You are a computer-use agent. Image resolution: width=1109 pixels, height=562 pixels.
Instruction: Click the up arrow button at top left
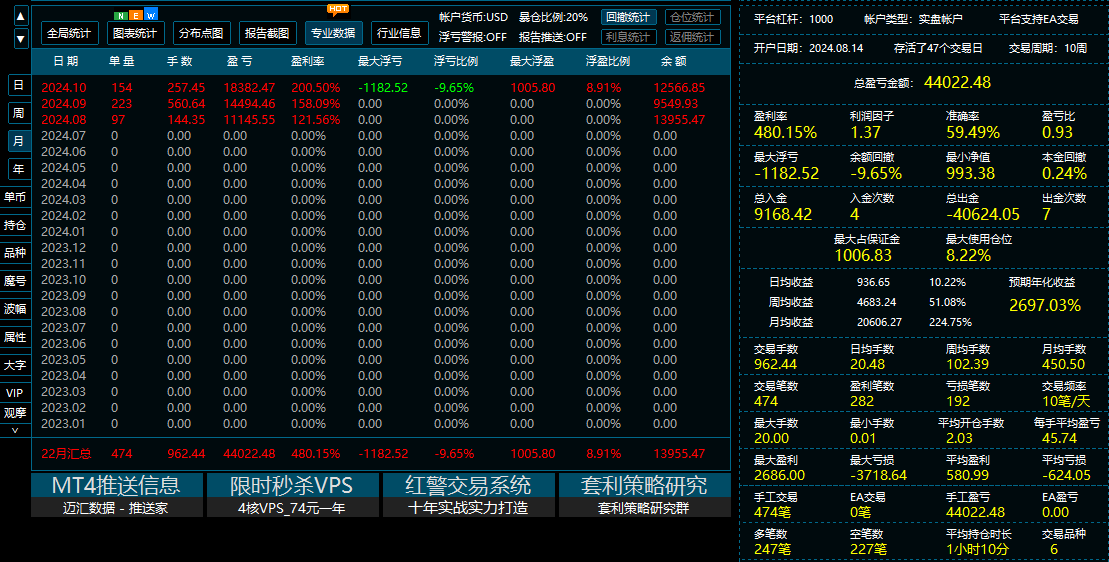tap(21, 16)
